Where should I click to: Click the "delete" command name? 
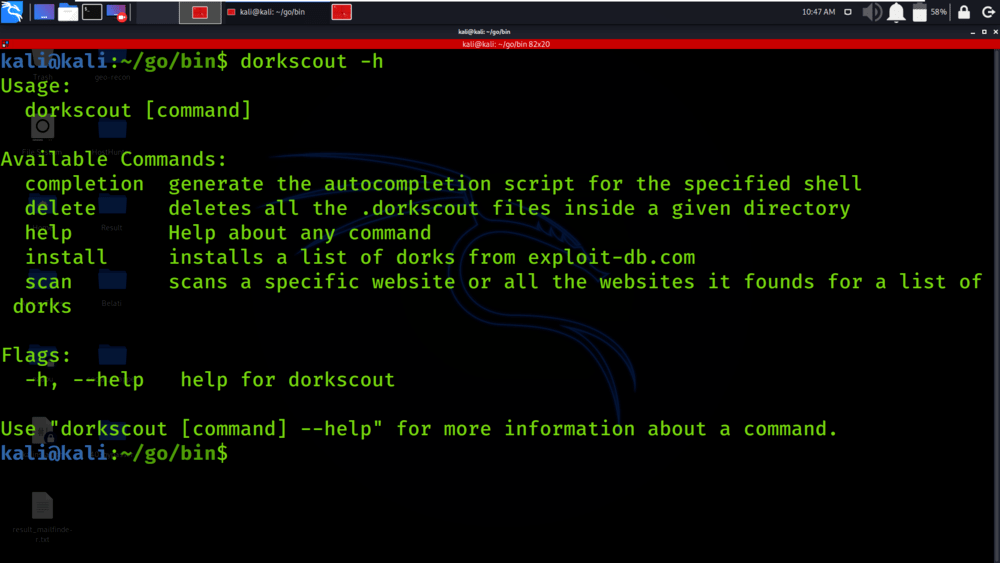(x=60, y=208)
